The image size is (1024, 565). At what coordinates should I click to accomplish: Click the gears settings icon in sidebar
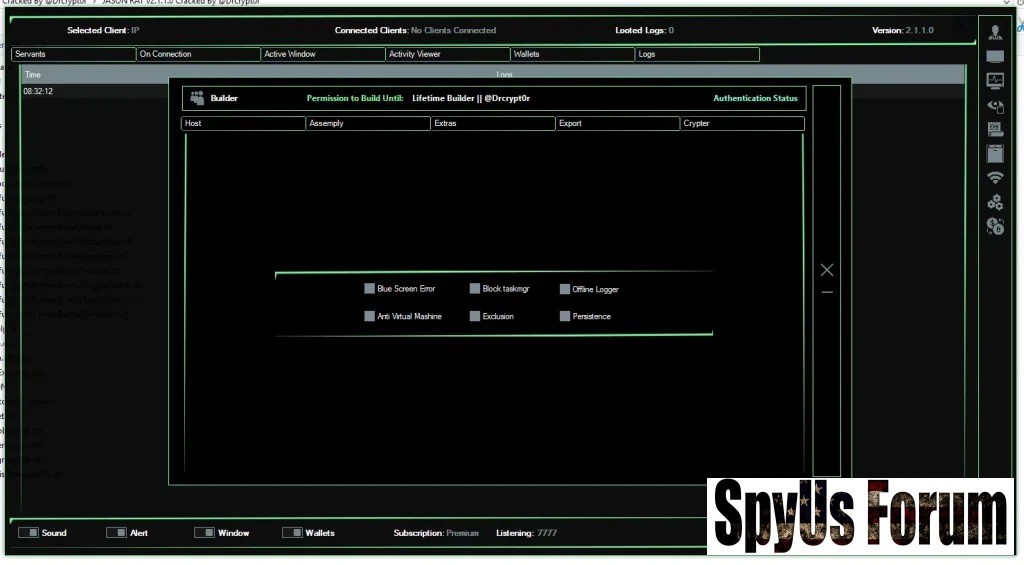995,202
